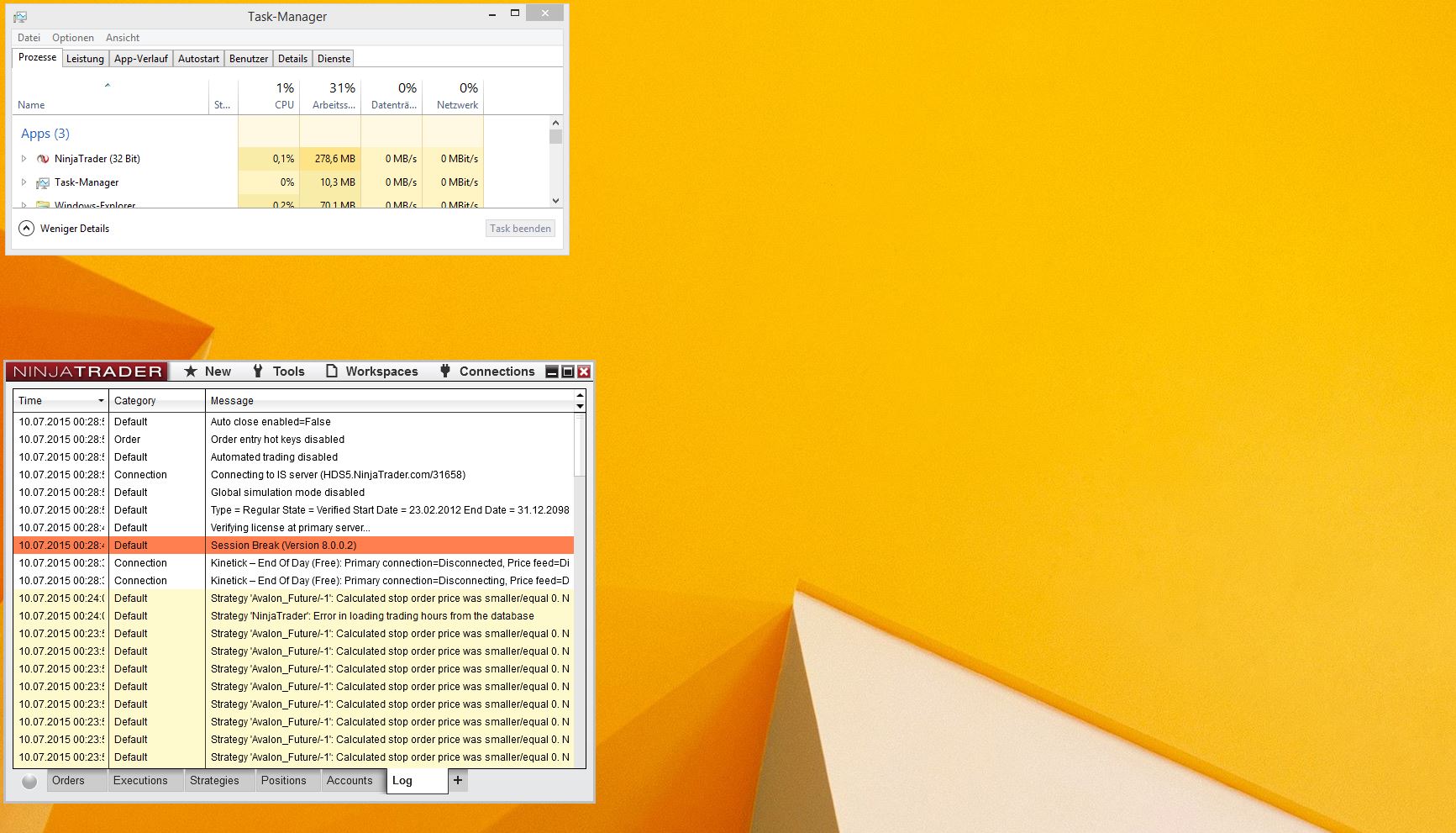Select the 278,6 MB memory cell

(x=330, y=159)
